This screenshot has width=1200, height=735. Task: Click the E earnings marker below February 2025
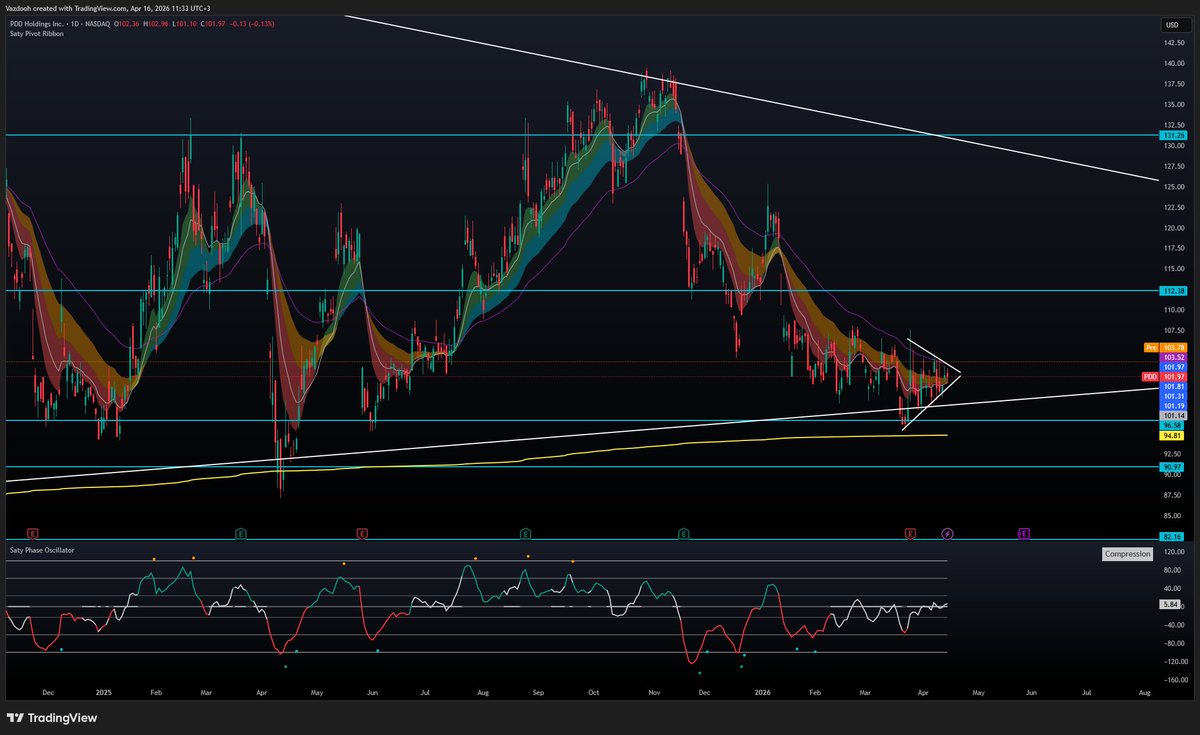click(240, 534)
